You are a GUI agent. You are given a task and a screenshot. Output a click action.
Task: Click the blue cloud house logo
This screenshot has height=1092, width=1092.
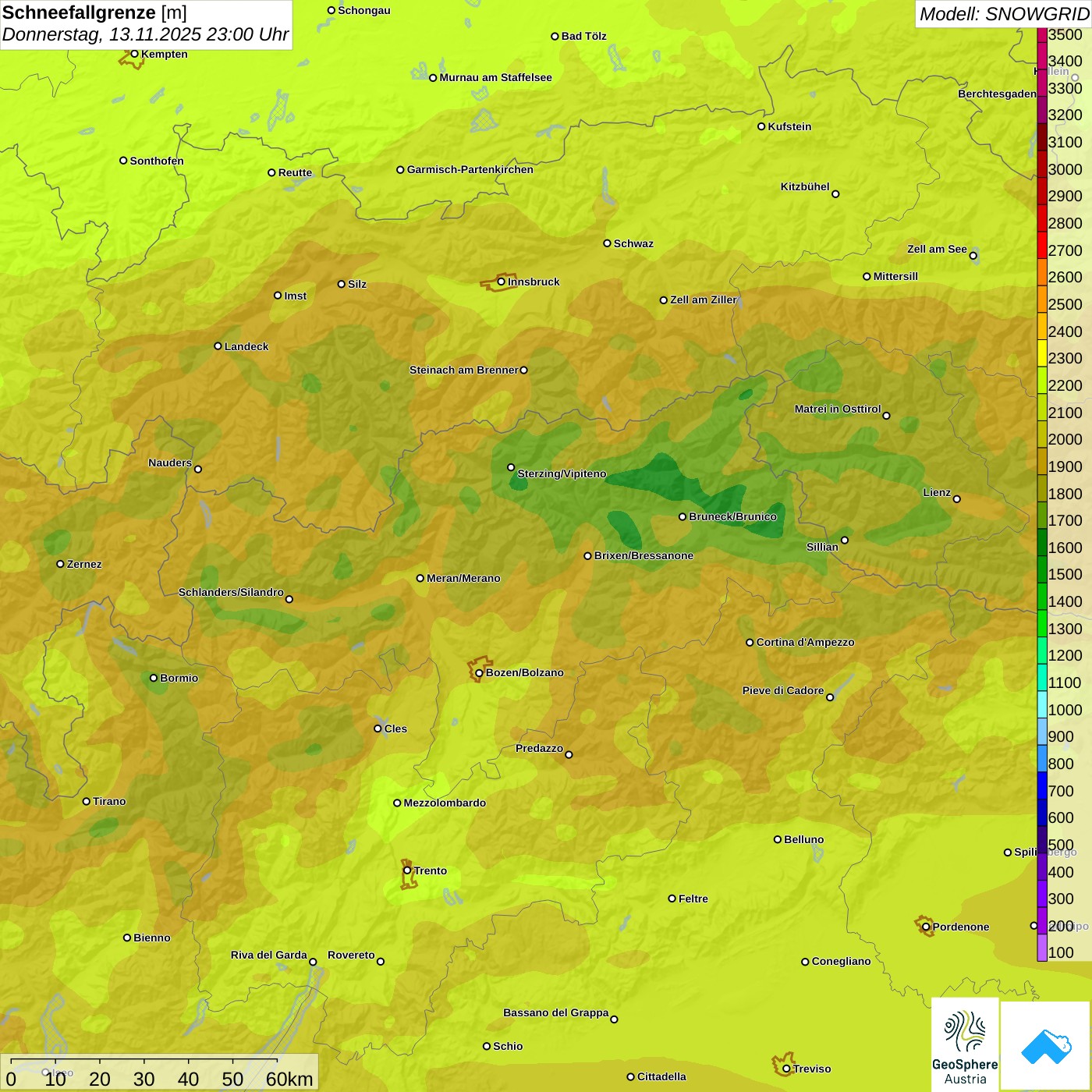[1046, 1046]
